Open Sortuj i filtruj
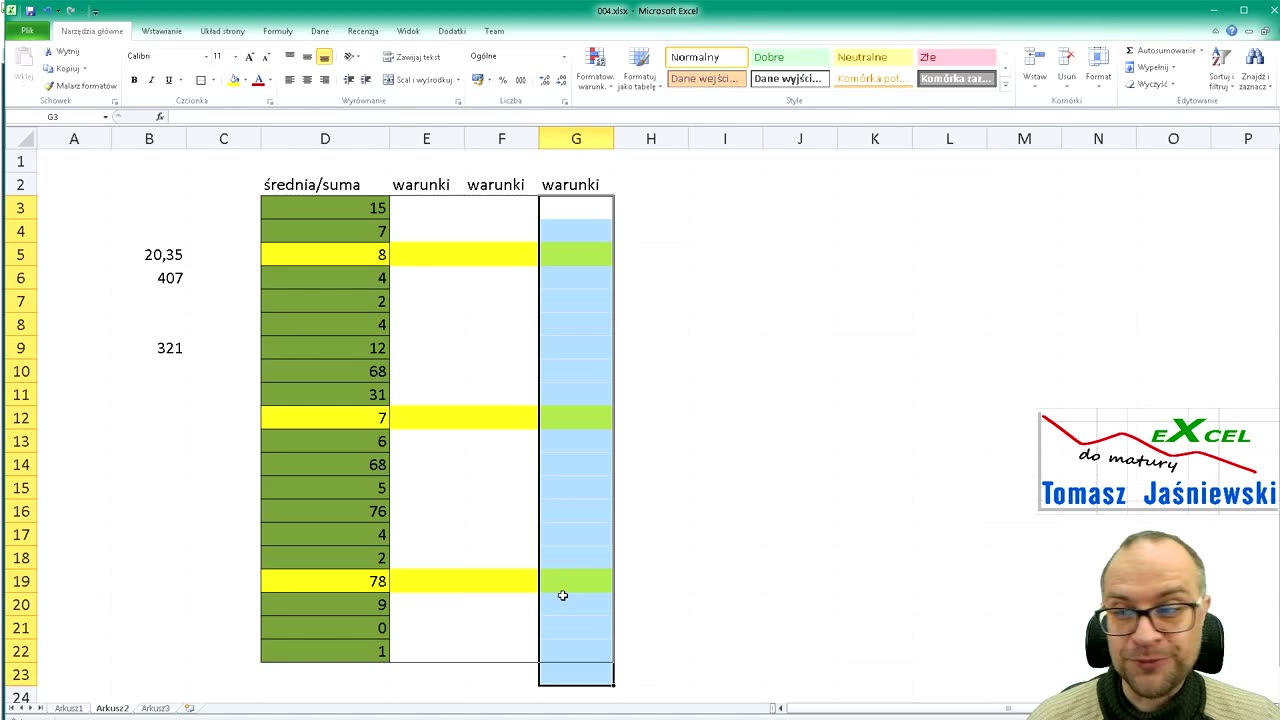 tap(1221, 69)
